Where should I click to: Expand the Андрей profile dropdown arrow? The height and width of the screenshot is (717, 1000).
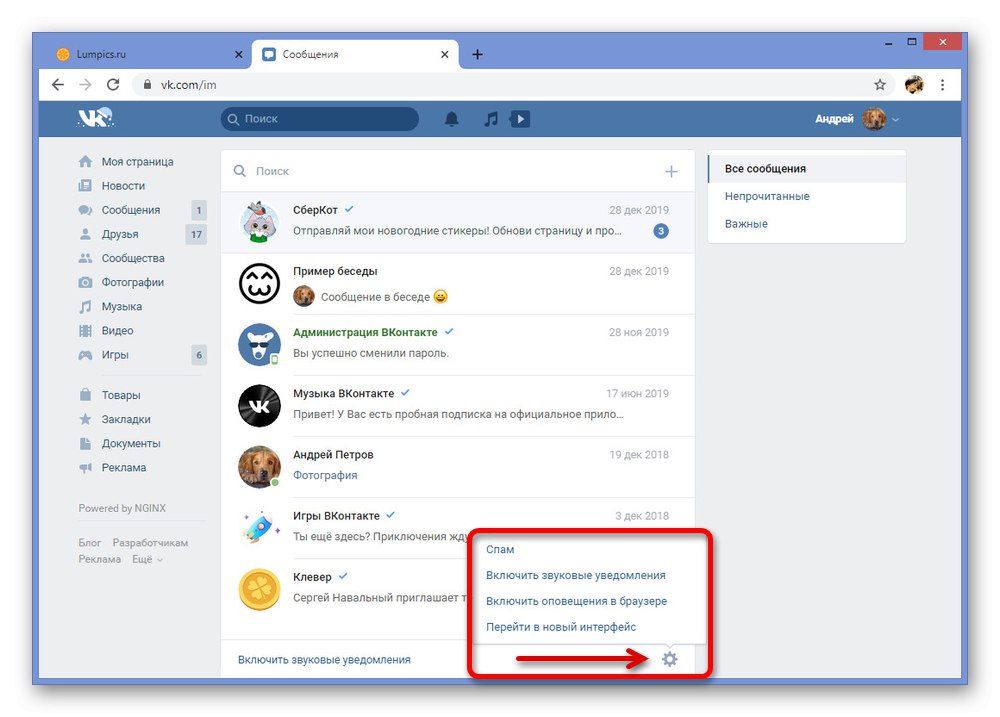(895, 119)
